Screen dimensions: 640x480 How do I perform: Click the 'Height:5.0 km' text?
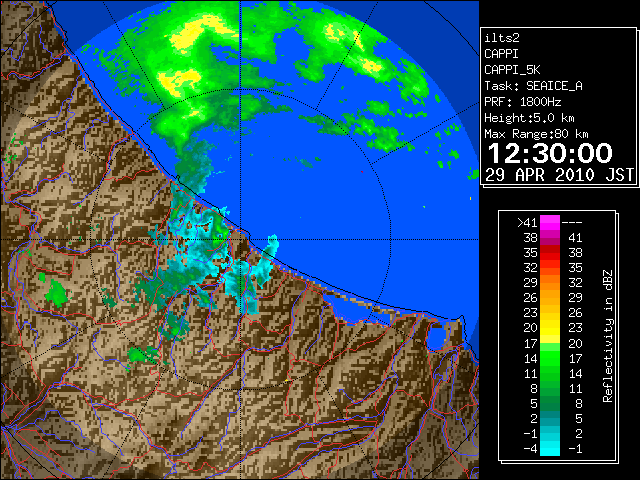529,118
